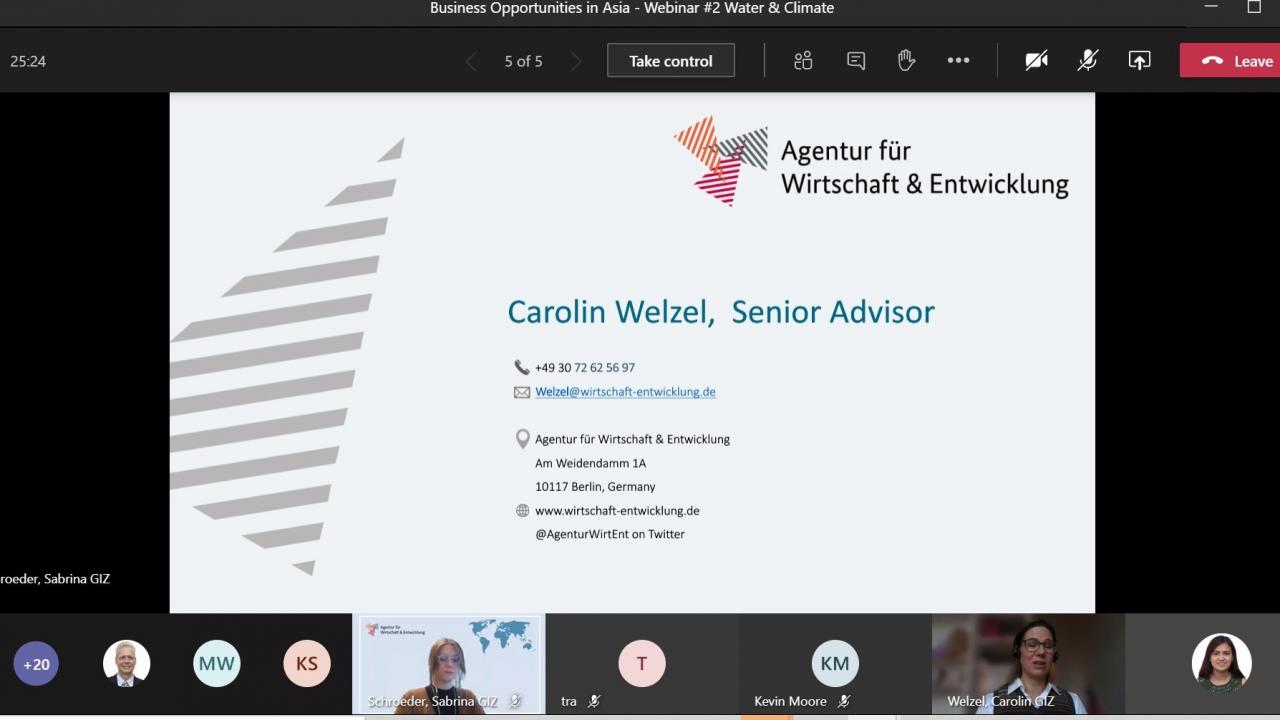The height and width of the screenshot is (720, 1280).
Task: Go to next slide arrow
Action: point(576,61)
